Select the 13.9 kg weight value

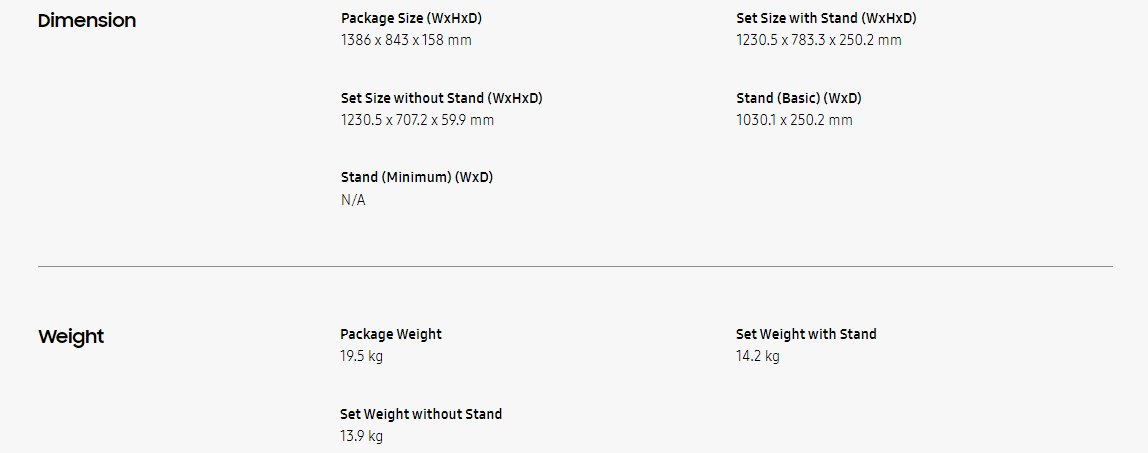click(x=362, y=436)
